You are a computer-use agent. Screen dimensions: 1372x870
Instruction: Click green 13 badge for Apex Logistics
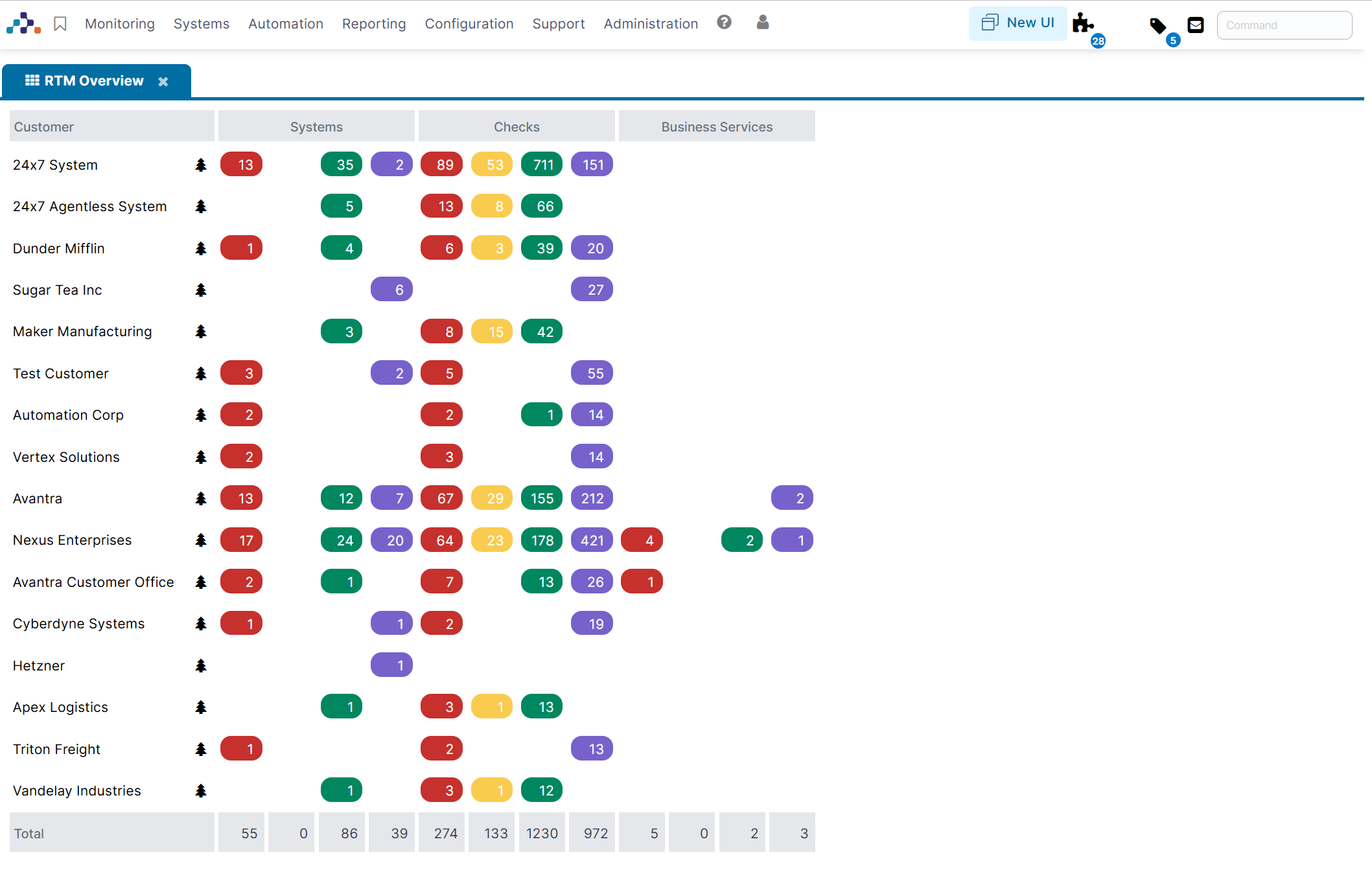542,707
